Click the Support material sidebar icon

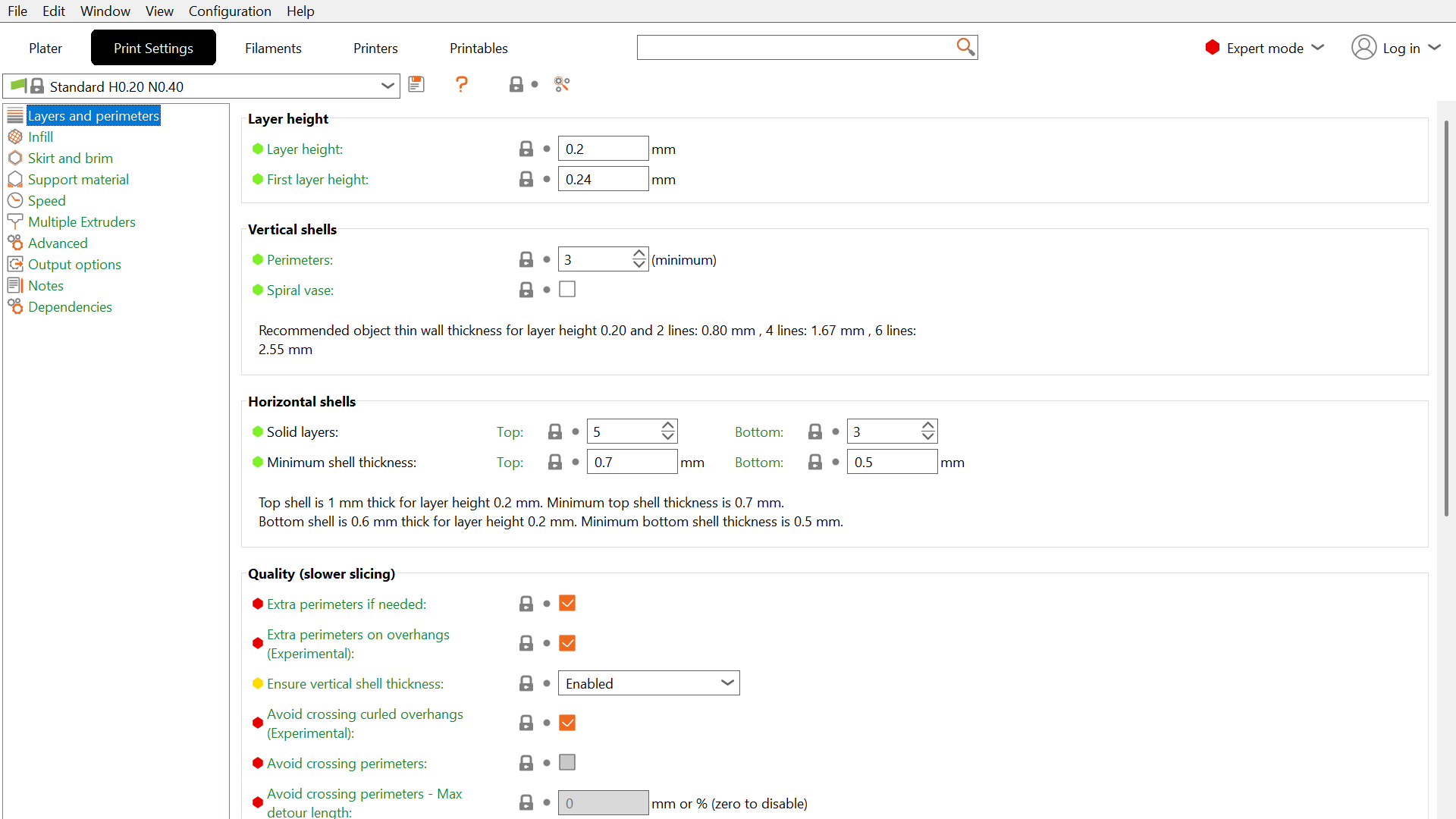pos(15,179)
